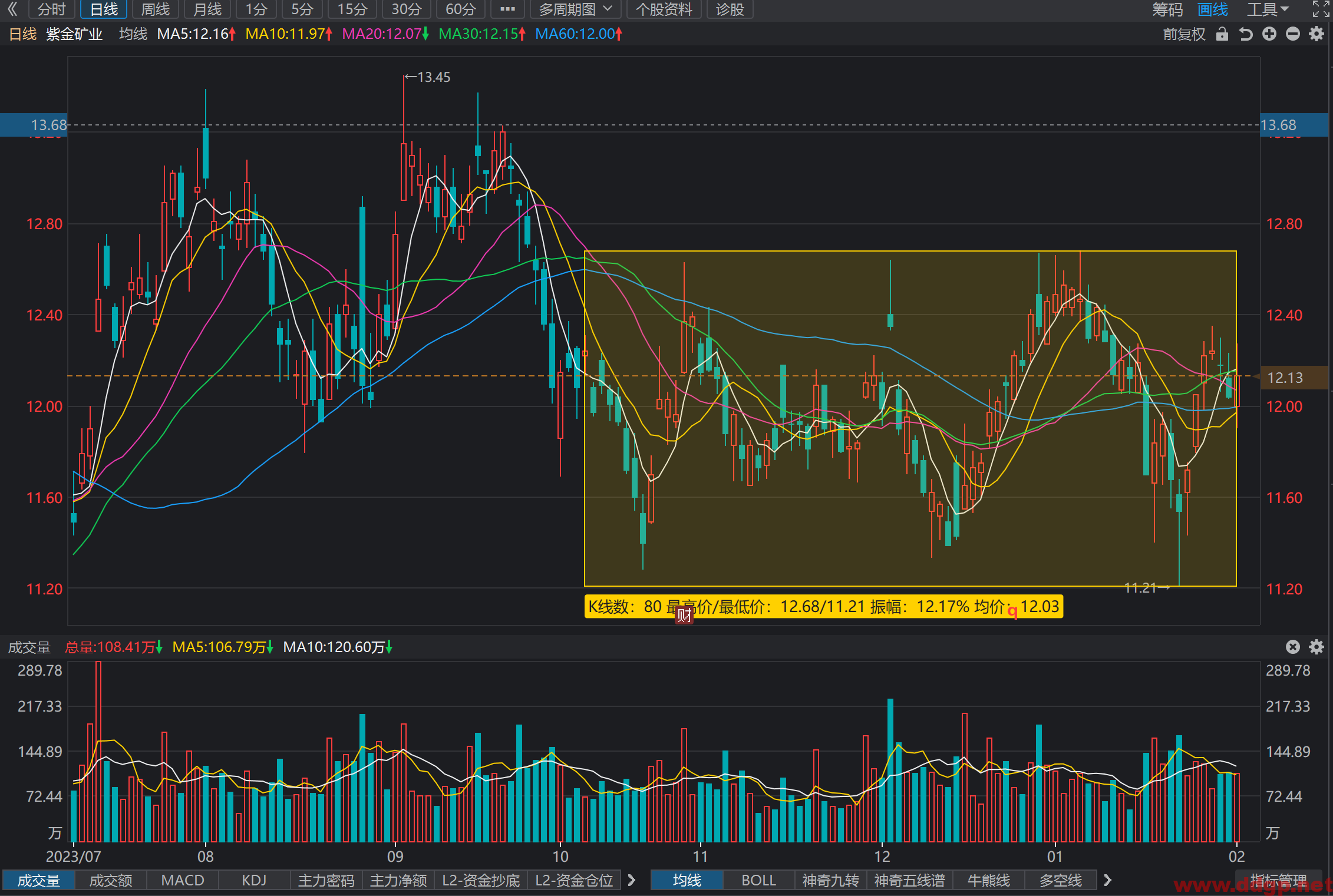This screenshot has width=1333, height=896.
Task: Click the lock icon beside 前复权
Action: coord(1222,34)
